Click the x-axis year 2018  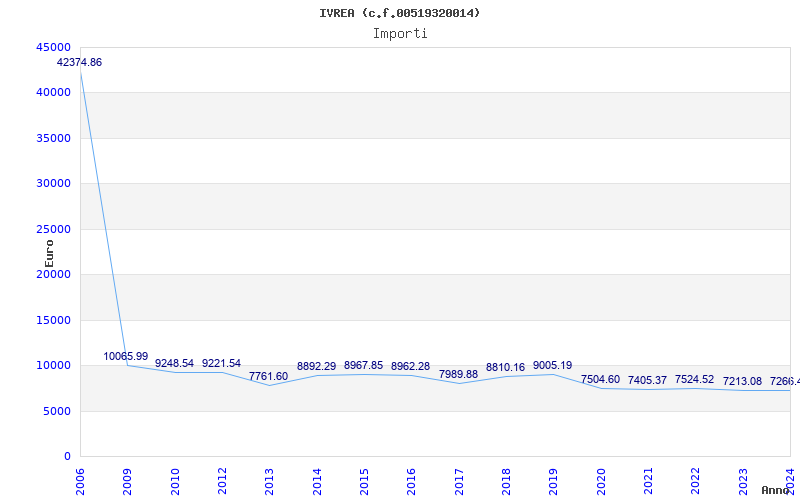tap(506, 481)
